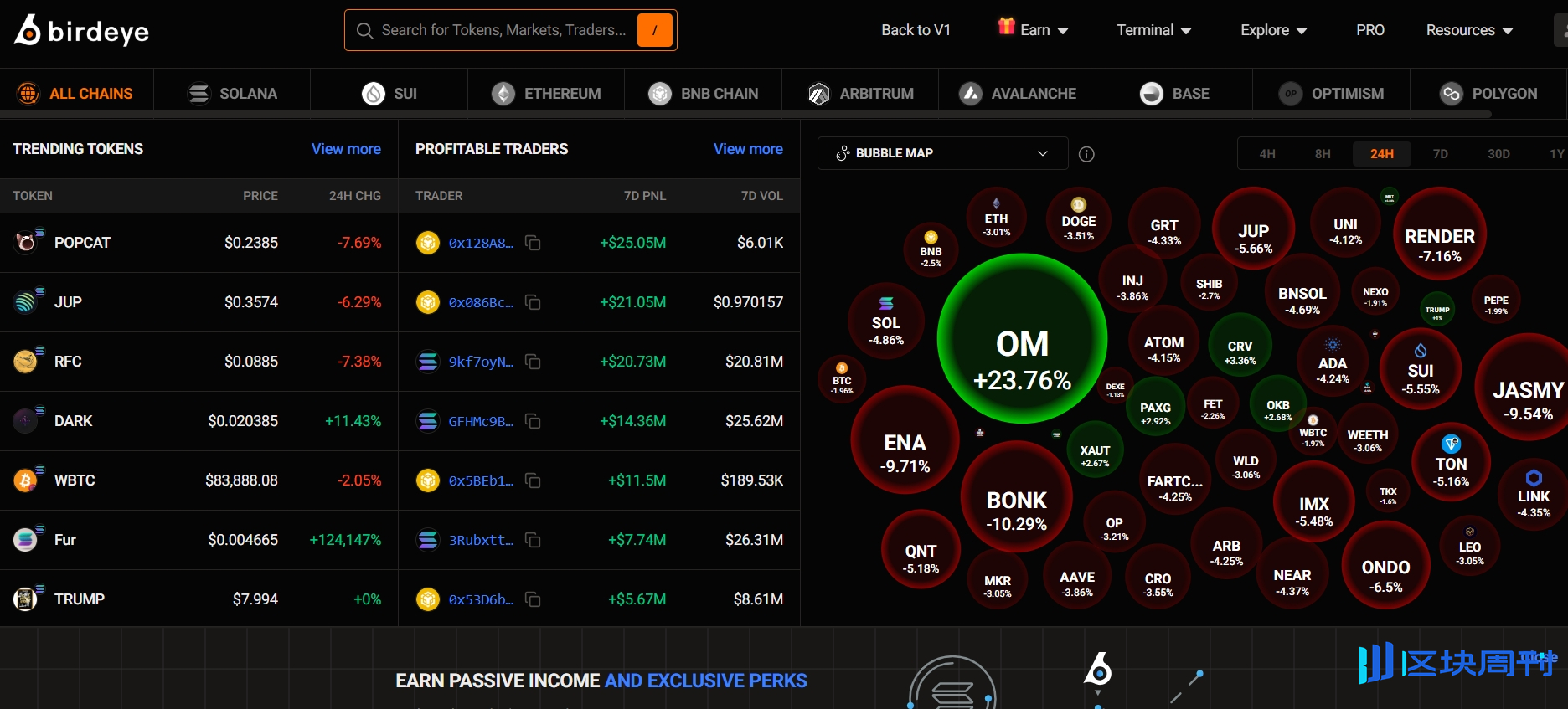Open the Bubble Map dropdown
Image resolution: width=1568 pixels, height=709 pixels.
942,153
